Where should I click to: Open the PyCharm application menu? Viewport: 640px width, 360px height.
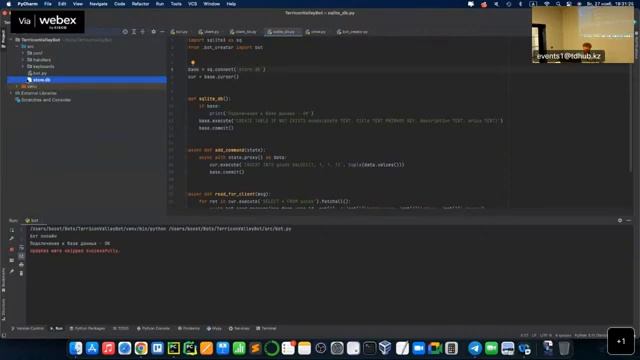click(27, 4)
